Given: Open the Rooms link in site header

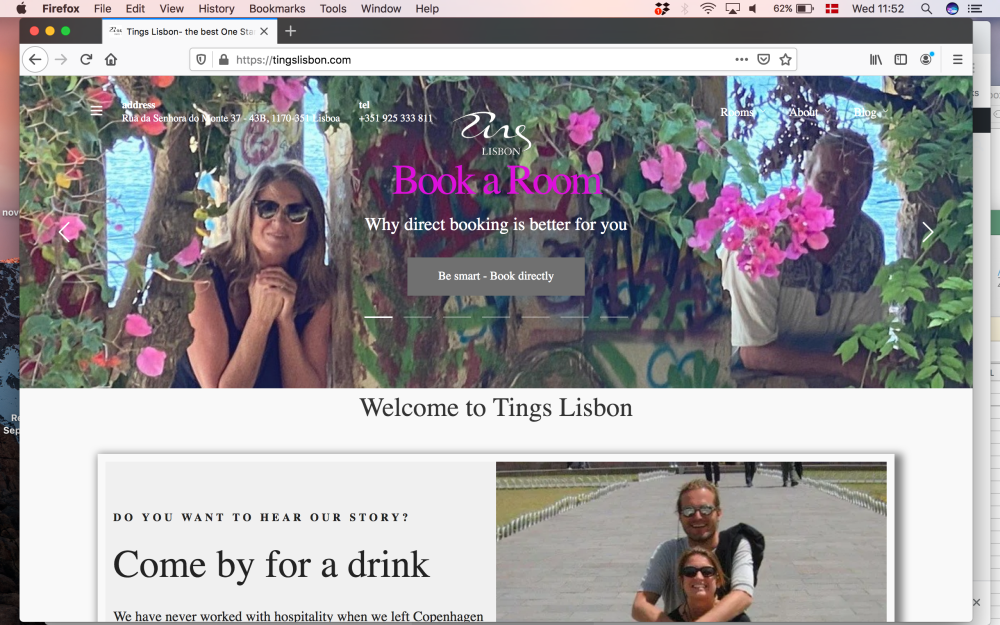Looking at the screenshot, I should [737, 112].
